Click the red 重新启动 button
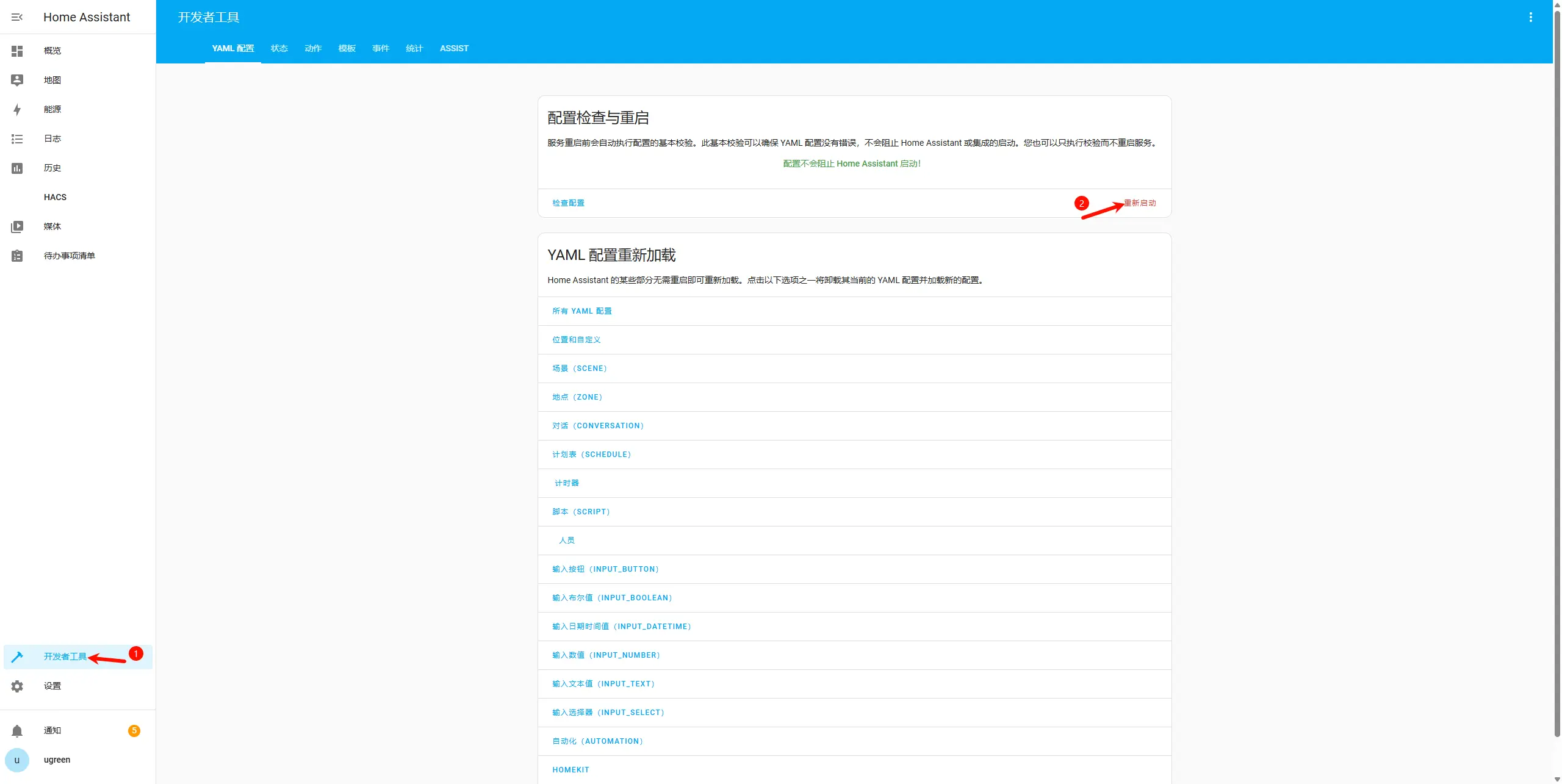Screen dimensions: 1562x784 tap(1140, 203)
